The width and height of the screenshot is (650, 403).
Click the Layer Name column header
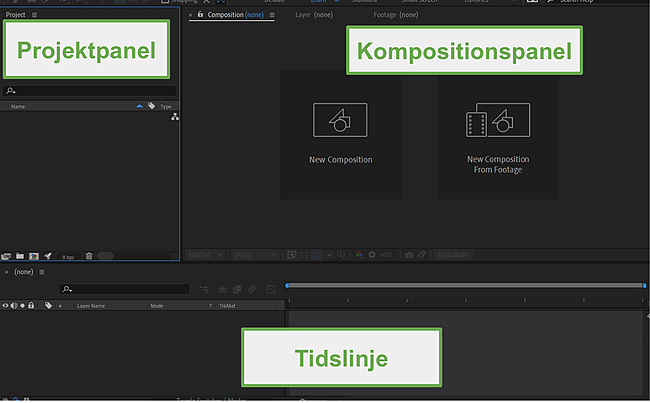click(x=91, y=306)
